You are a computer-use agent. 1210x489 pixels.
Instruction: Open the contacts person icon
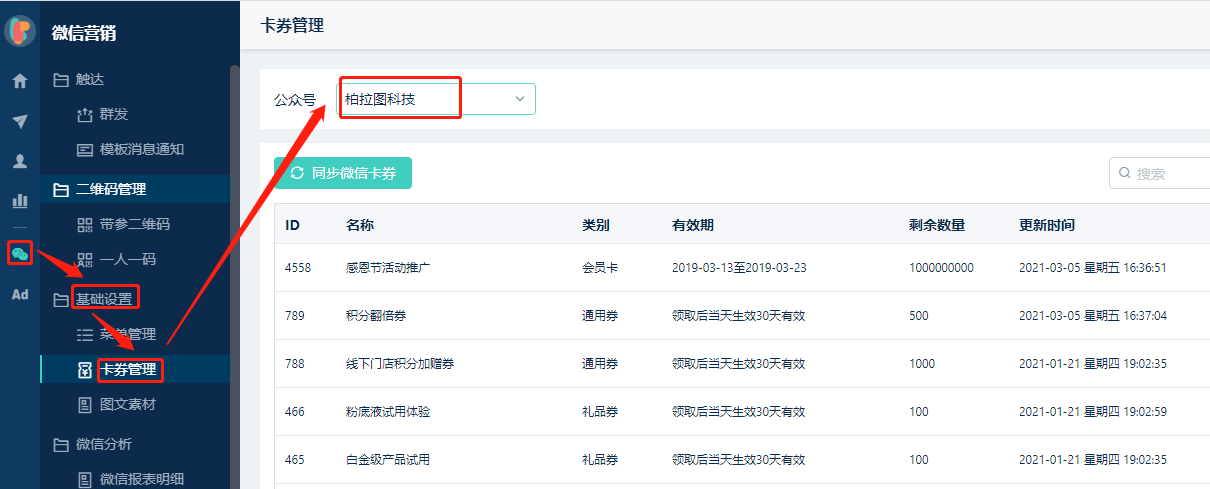[x=19, y=161]
